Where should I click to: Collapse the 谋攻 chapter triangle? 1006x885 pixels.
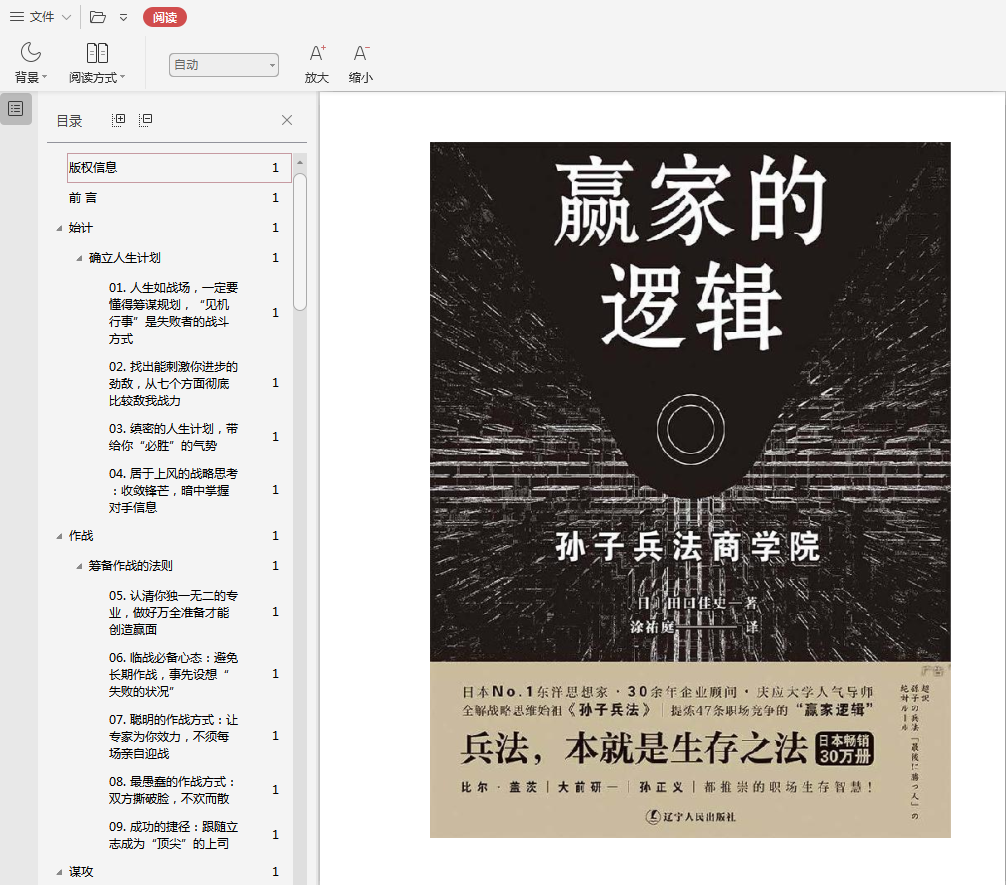pyautogui.click(x=59, y=872)
